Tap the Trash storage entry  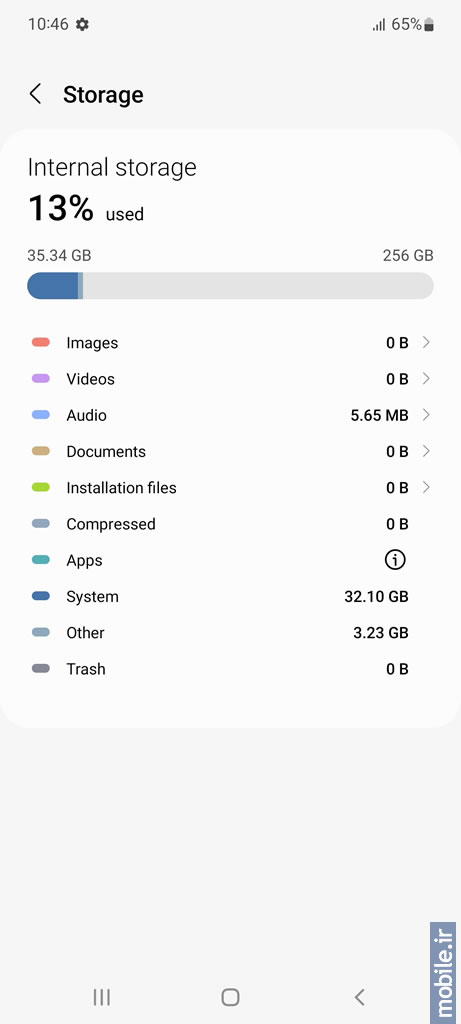click(230, 669)
